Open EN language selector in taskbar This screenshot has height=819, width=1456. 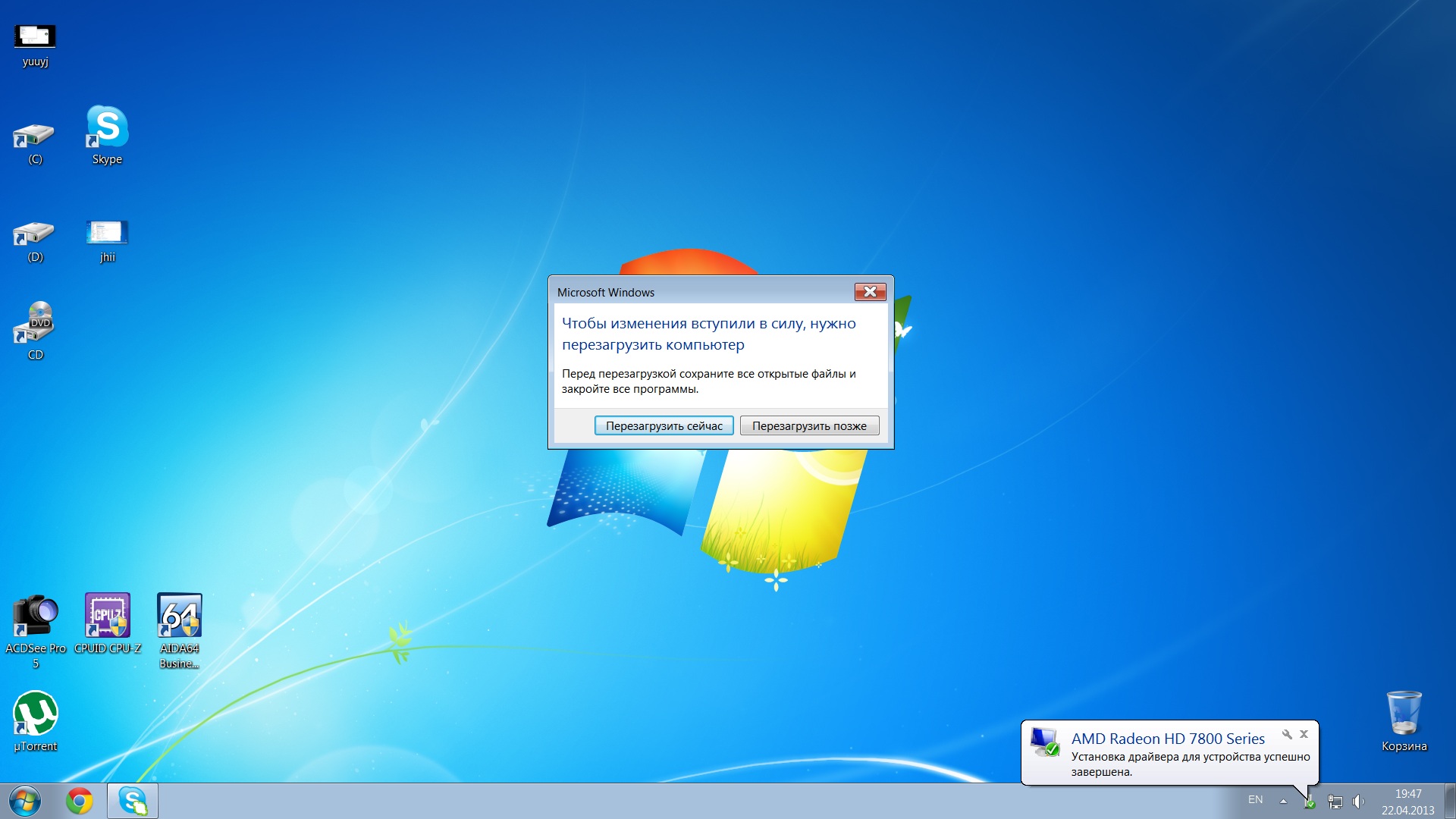click(1255, 800)
